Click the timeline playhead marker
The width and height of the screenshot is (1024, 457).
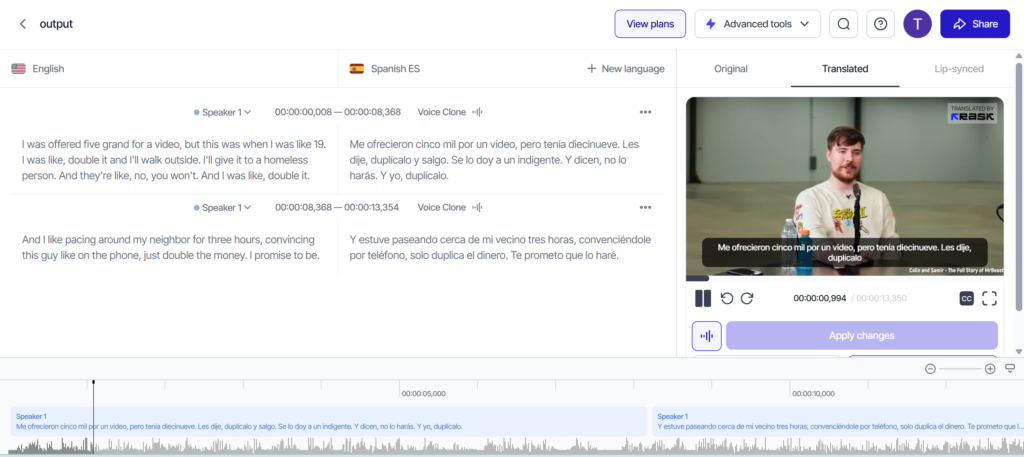point(93,382)
